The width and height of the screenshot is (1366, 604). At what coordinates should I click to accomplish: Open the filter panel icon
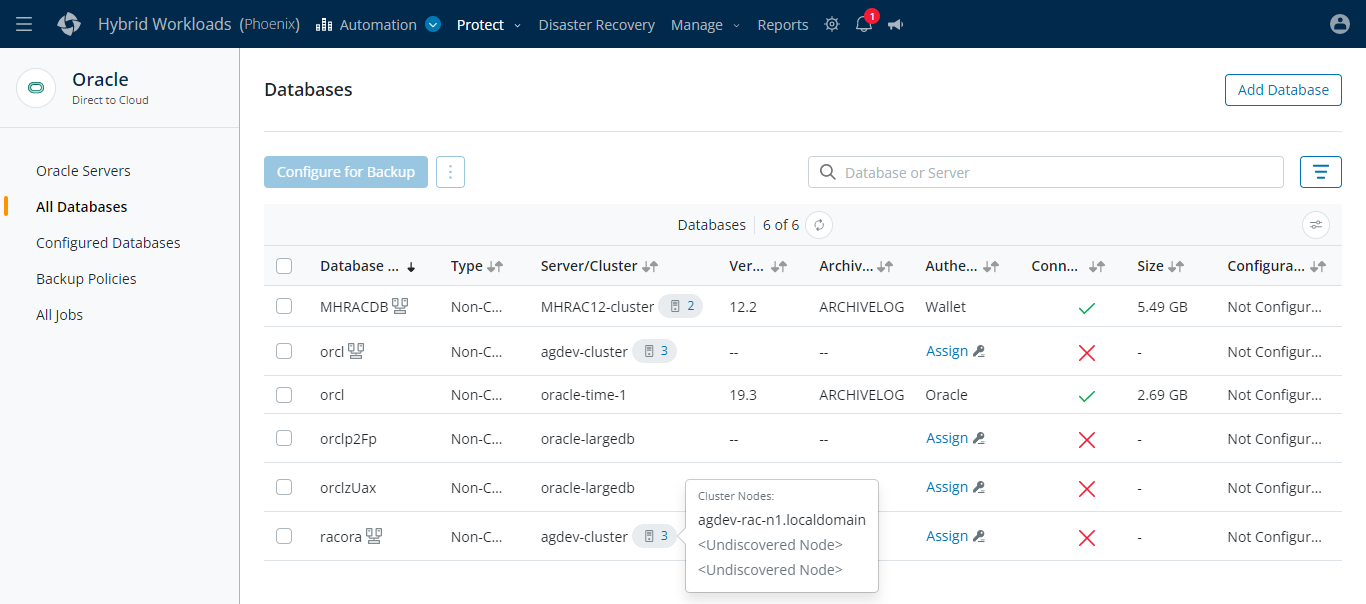click(1320, 172)
